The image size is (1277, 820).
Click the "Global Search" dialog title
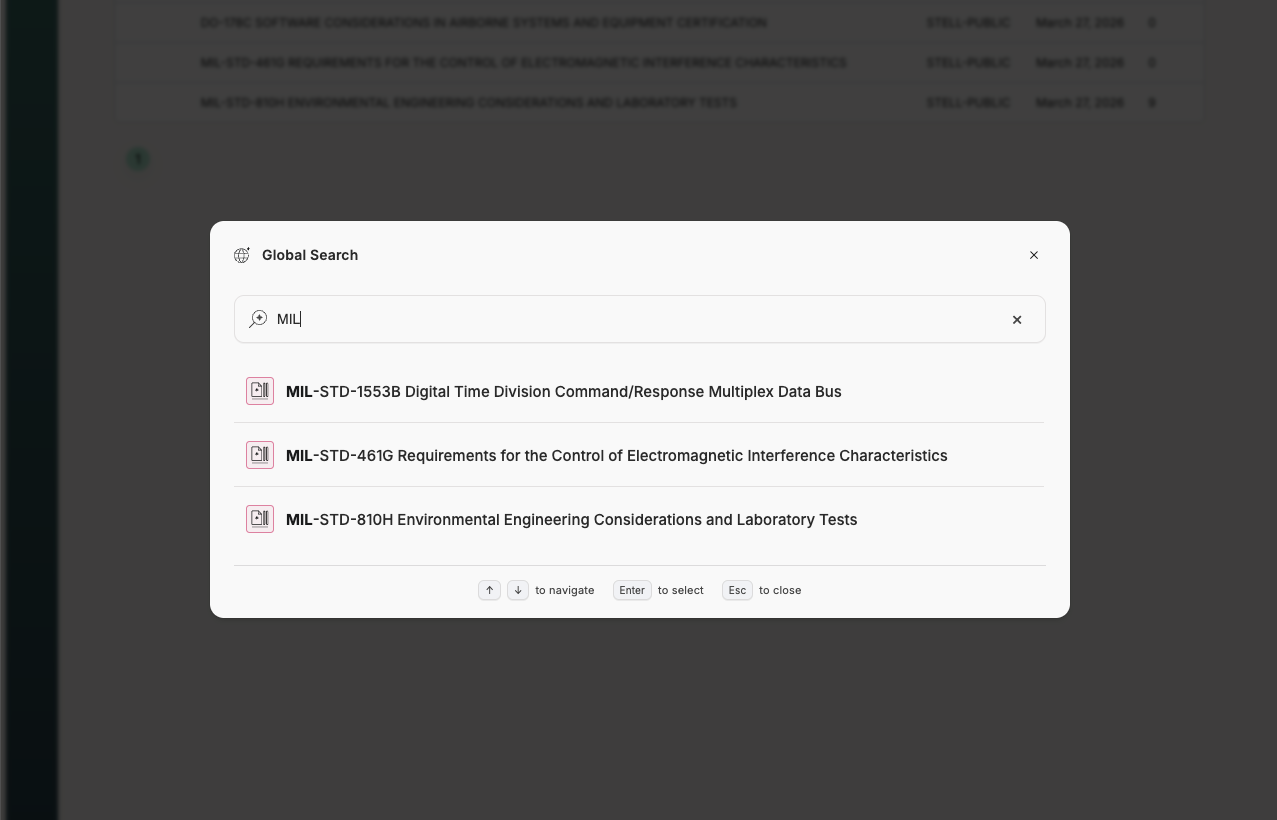[310, 255]
